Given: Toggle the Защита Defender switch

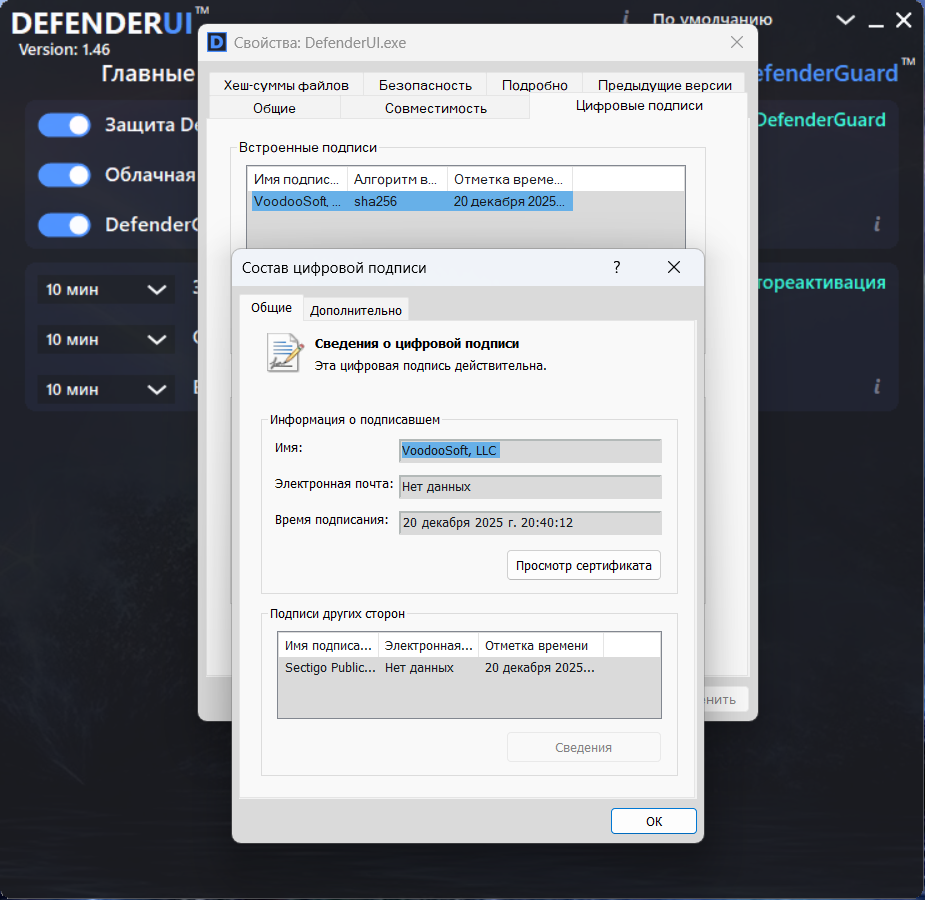Looking at the screenshot, I should coord(64,125).
